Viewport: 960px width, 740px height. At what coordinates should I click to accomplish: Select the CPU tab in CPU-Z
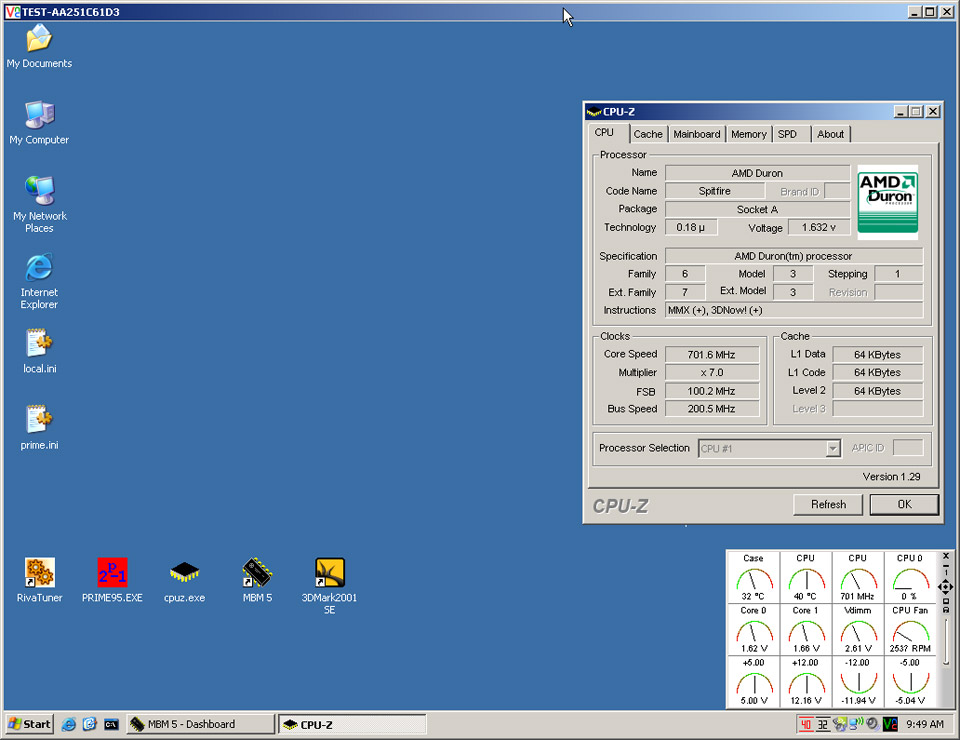[604, 132]
